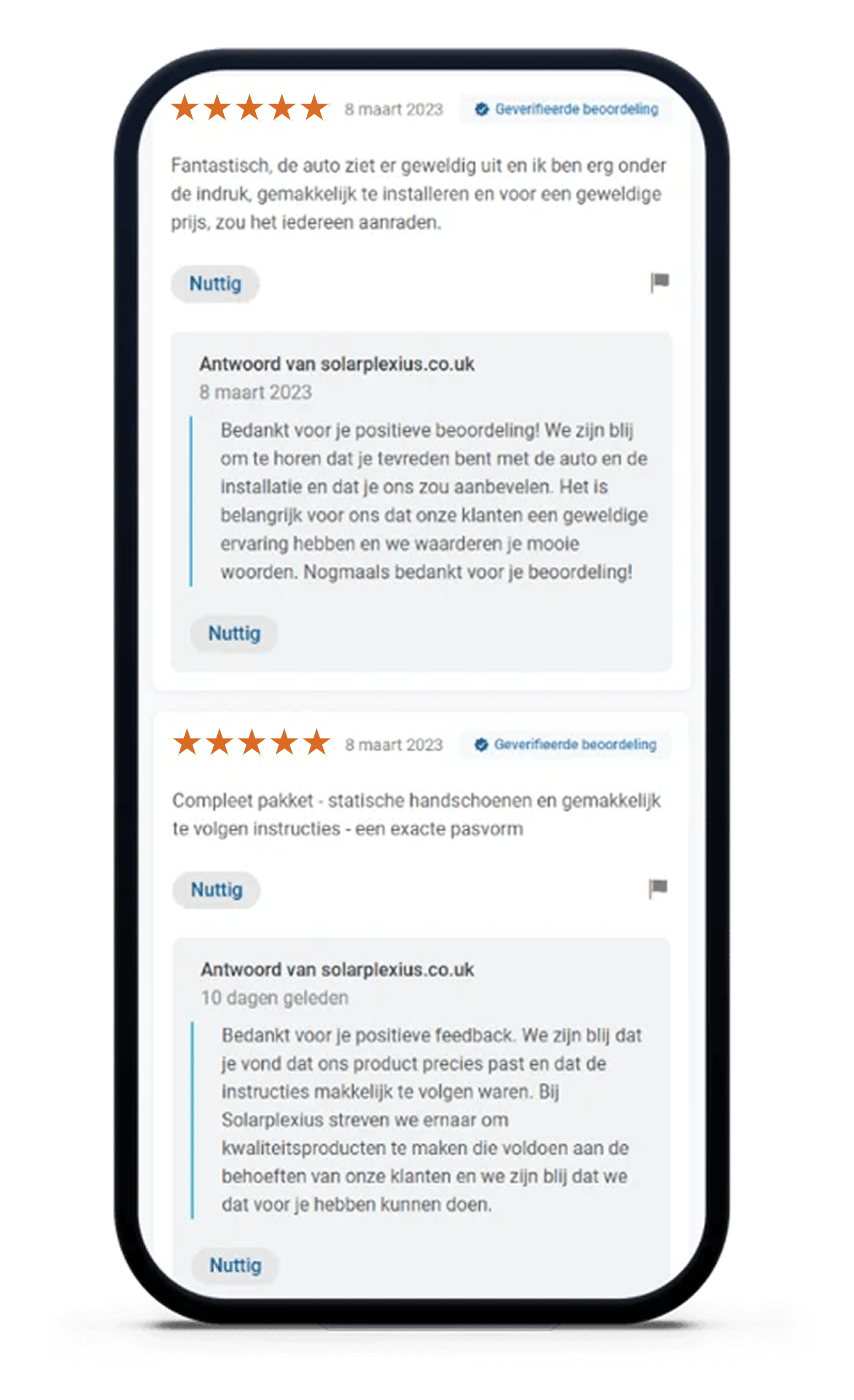Click the fifth star of the Compleet pakket review
Screen dimensions: 854x1400
316,742
